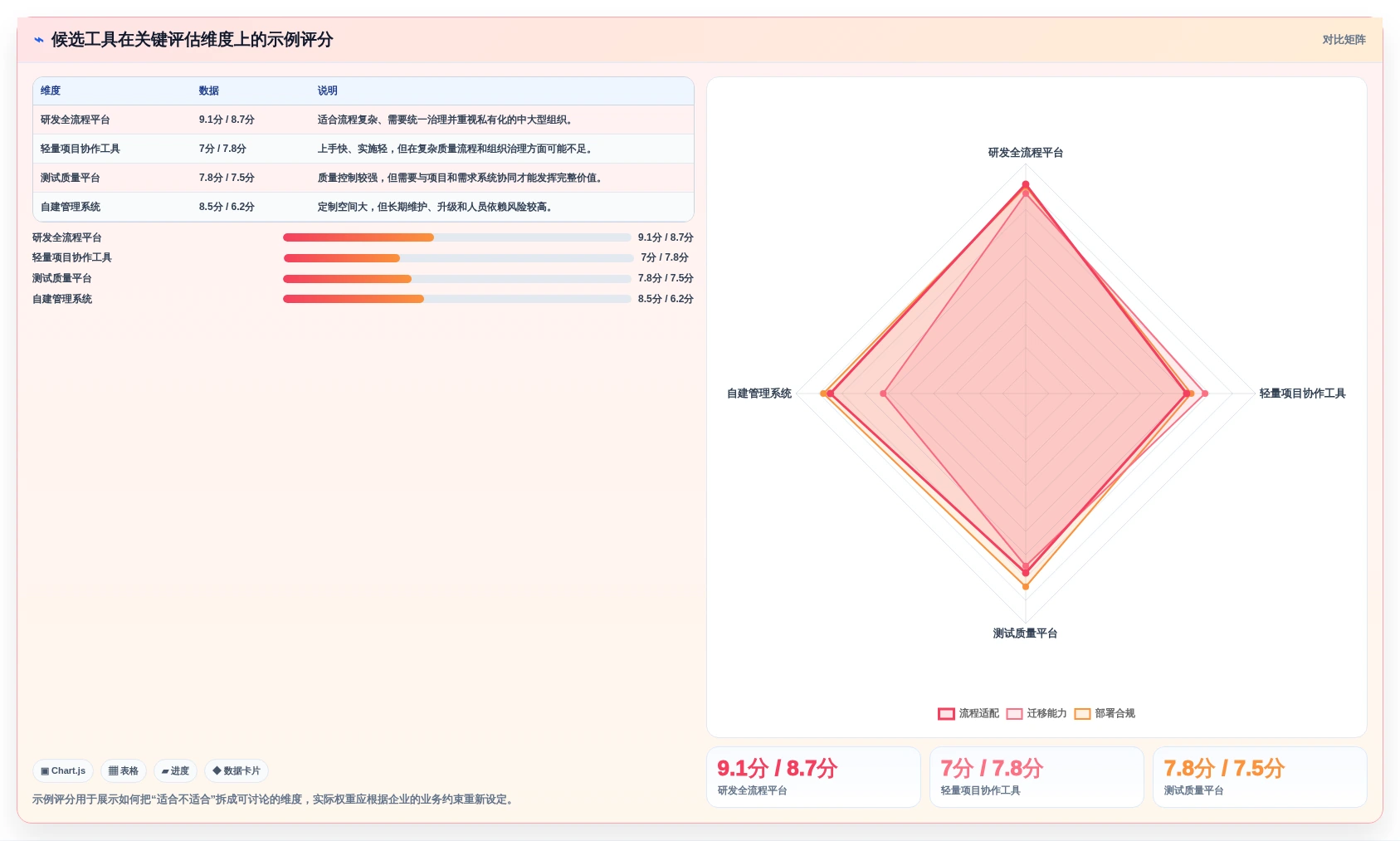Click the 迁移能力 legend color swatch
The image size is (1400, 841).
pyautogui.click(x=1014, y=714)
